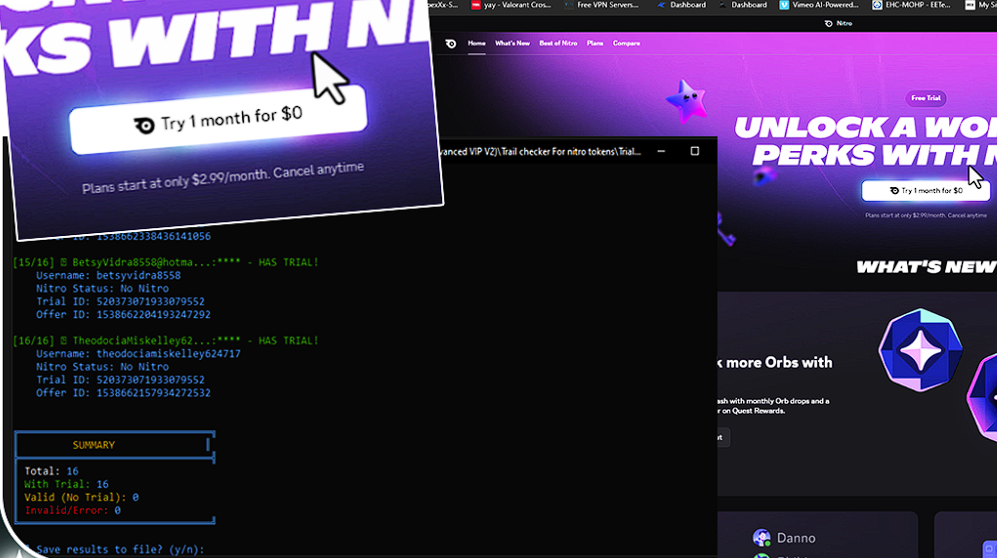
Task: Click Username: theodociamiskelley624717 line
Action: (x=138, y=354)
